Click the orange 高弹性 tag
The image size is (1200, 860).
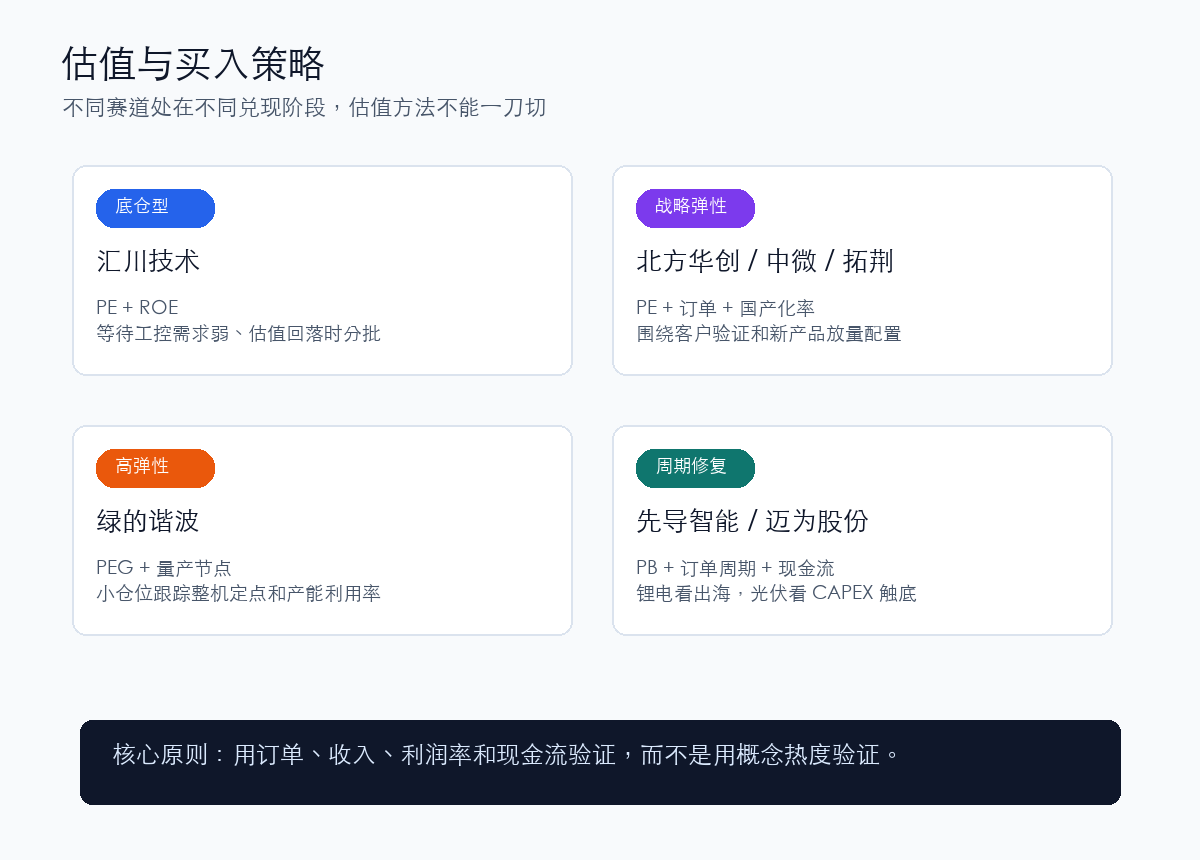155,468
